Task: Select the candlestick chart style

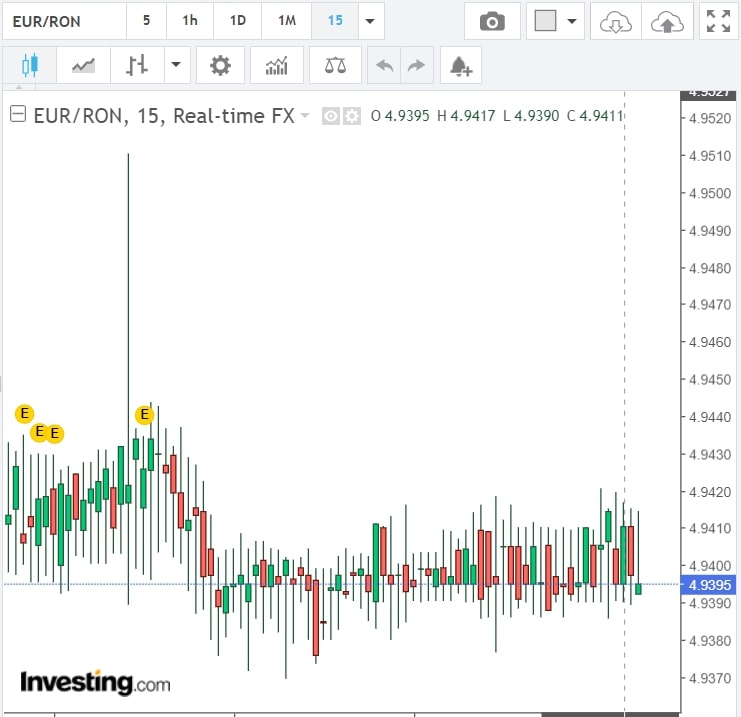Action: (x=29, y=66)
